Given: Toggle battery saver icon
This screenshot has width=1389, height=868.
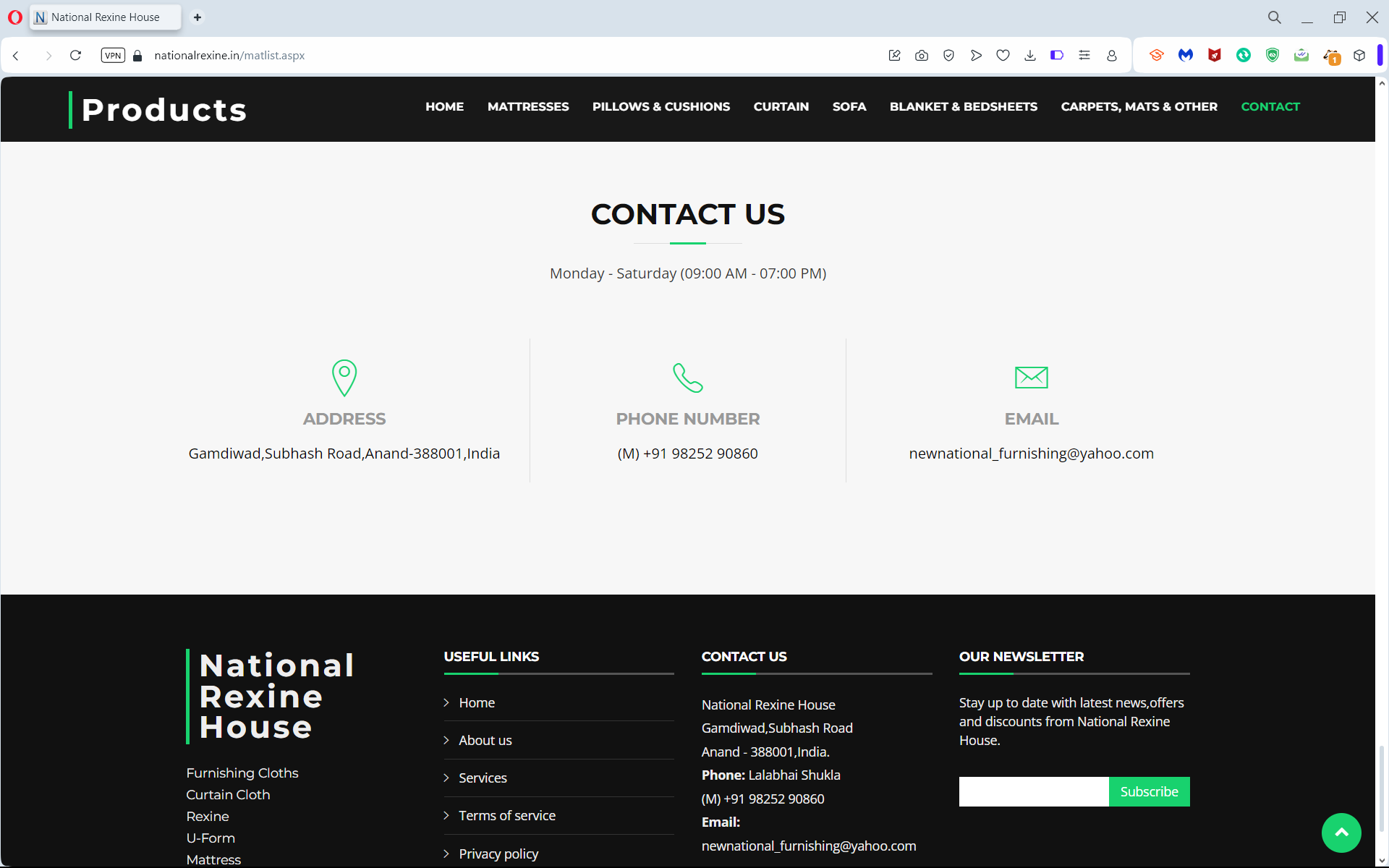Looking at the screenshot, I should click(x=1057, y=55).
